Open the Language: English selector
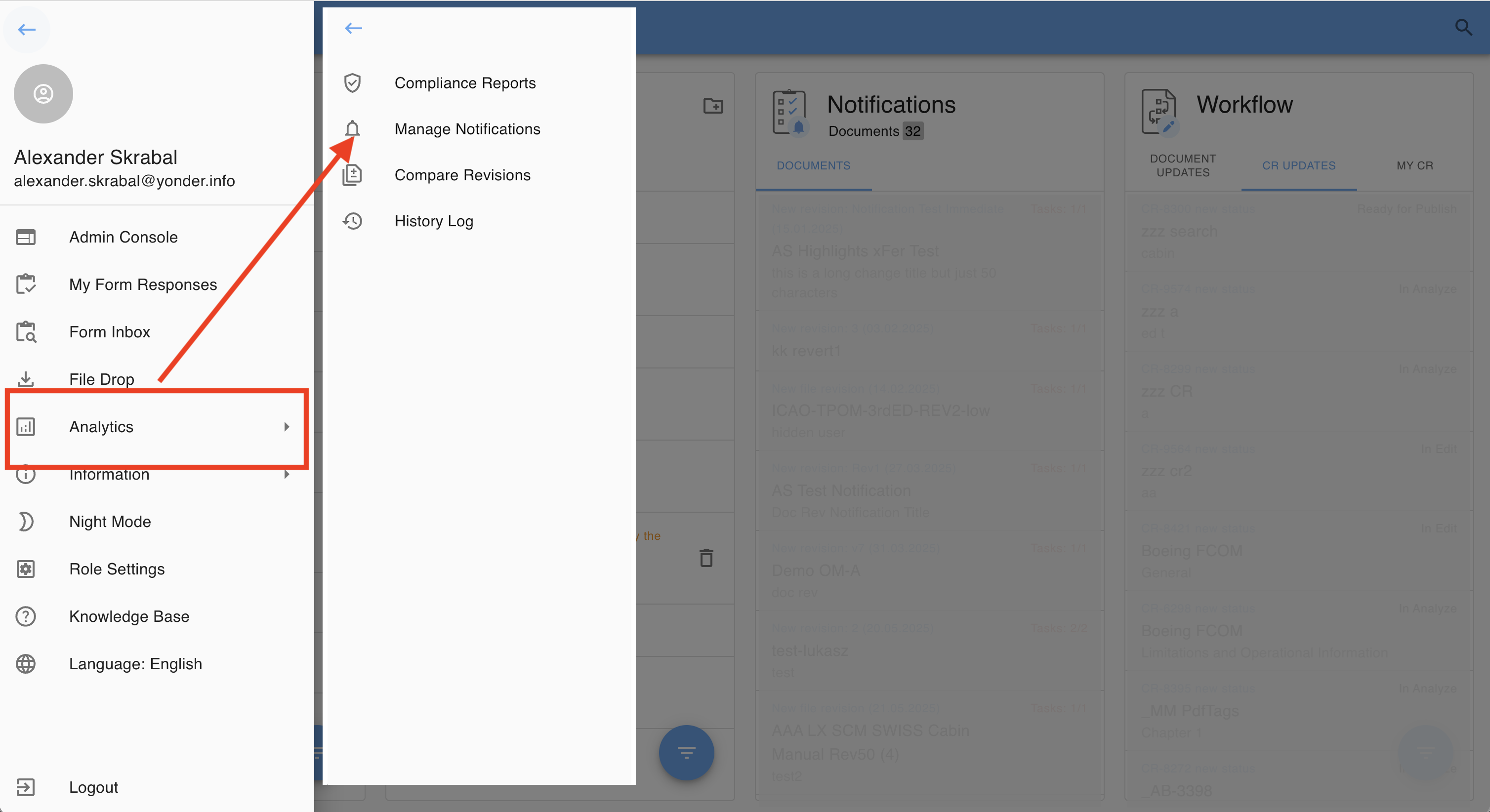 point(135,664)
